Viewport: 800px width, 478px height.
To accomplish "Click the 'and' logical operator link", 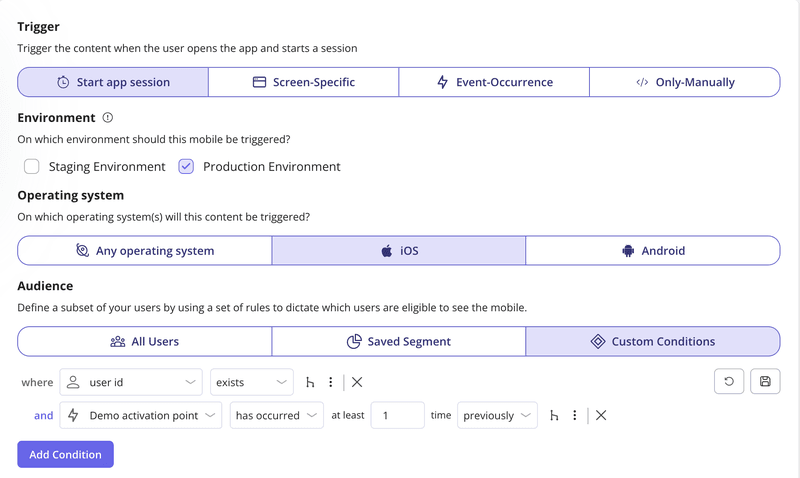I will [43, 415].
